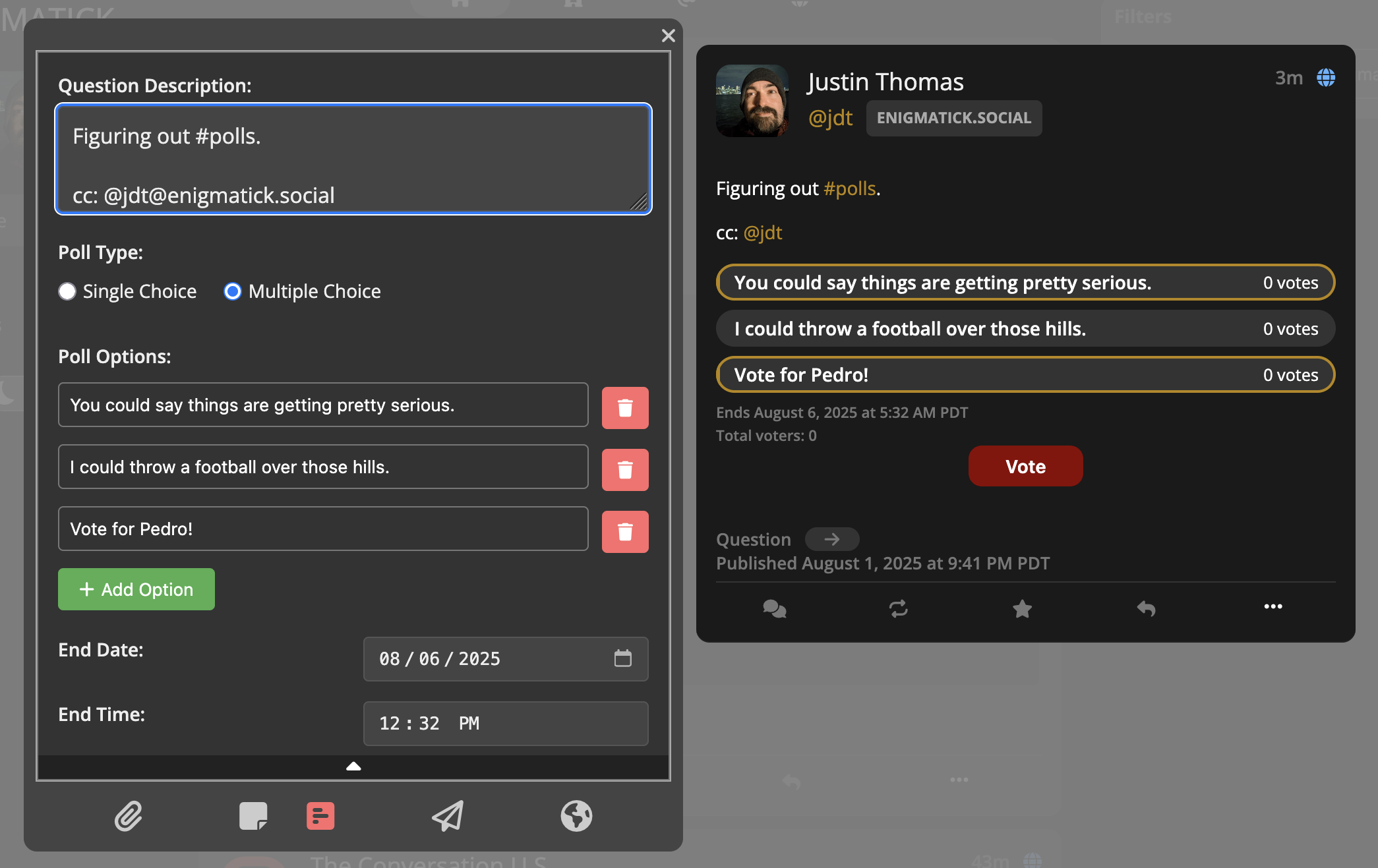Toggle the red poll composer icon
The height and width of the screenshot is (868, 1378).
(x=320, y=816)
